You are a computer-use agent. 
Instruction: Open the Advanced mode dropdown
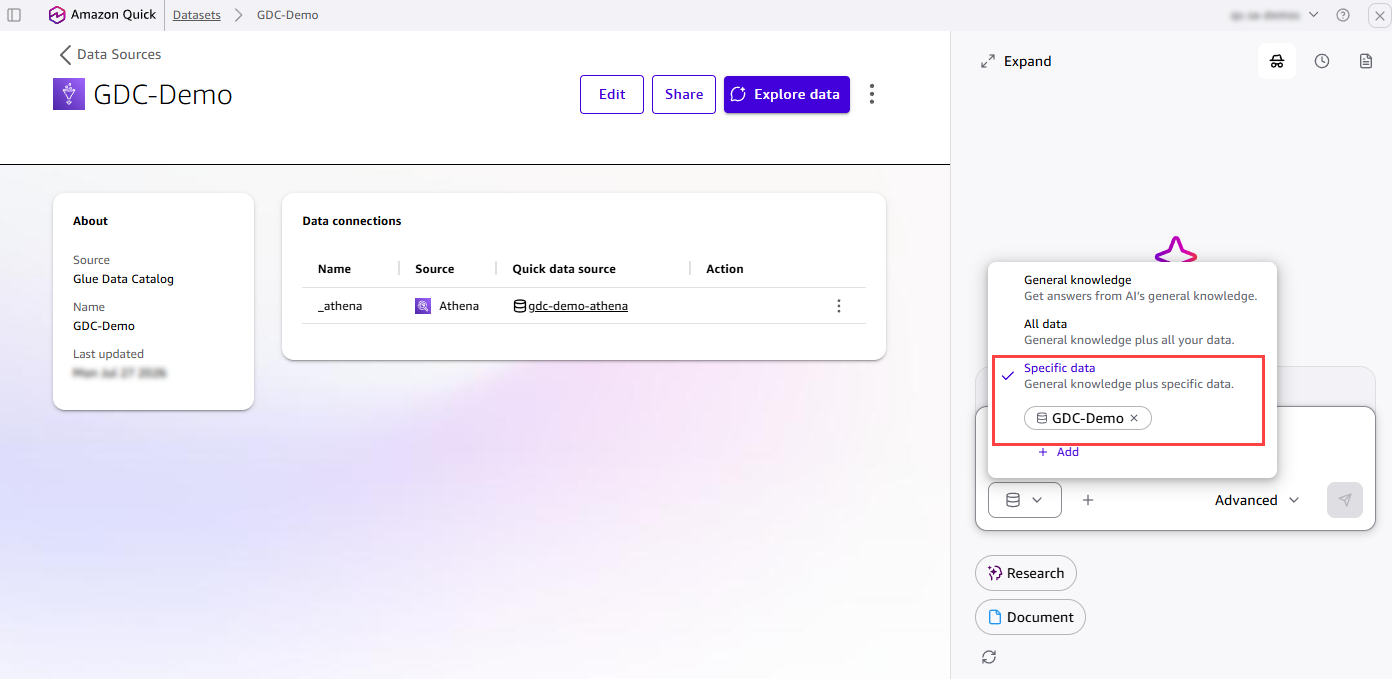1257,500
